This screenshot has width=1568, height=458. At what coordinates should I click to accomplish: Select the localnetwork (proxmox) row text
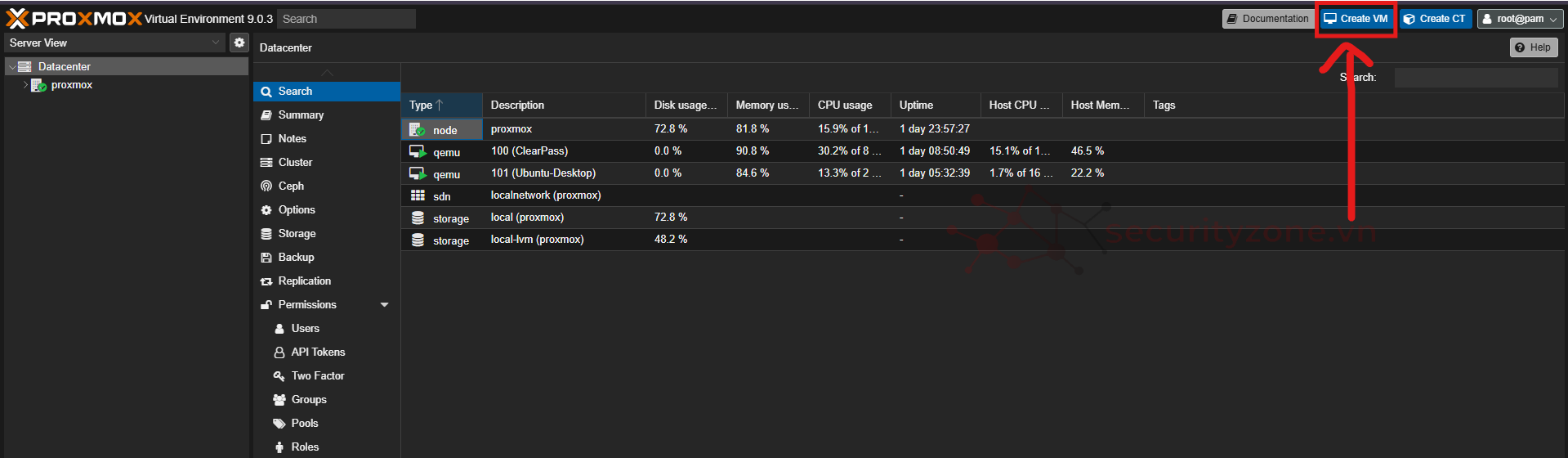[546, 195]
